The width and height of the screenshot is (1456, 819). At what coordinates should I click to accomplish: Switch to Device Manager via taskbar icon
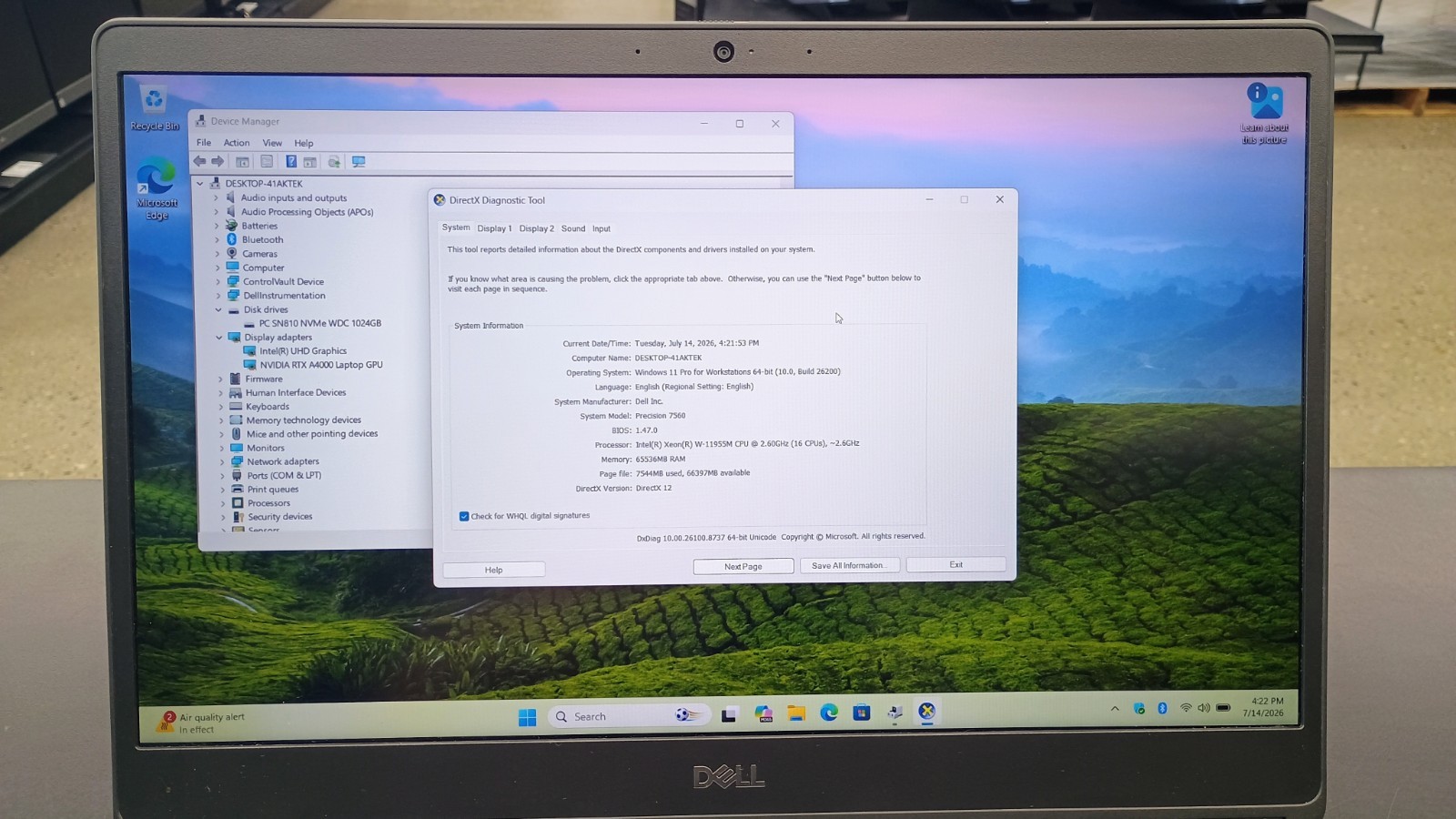(x=895, y=713)
